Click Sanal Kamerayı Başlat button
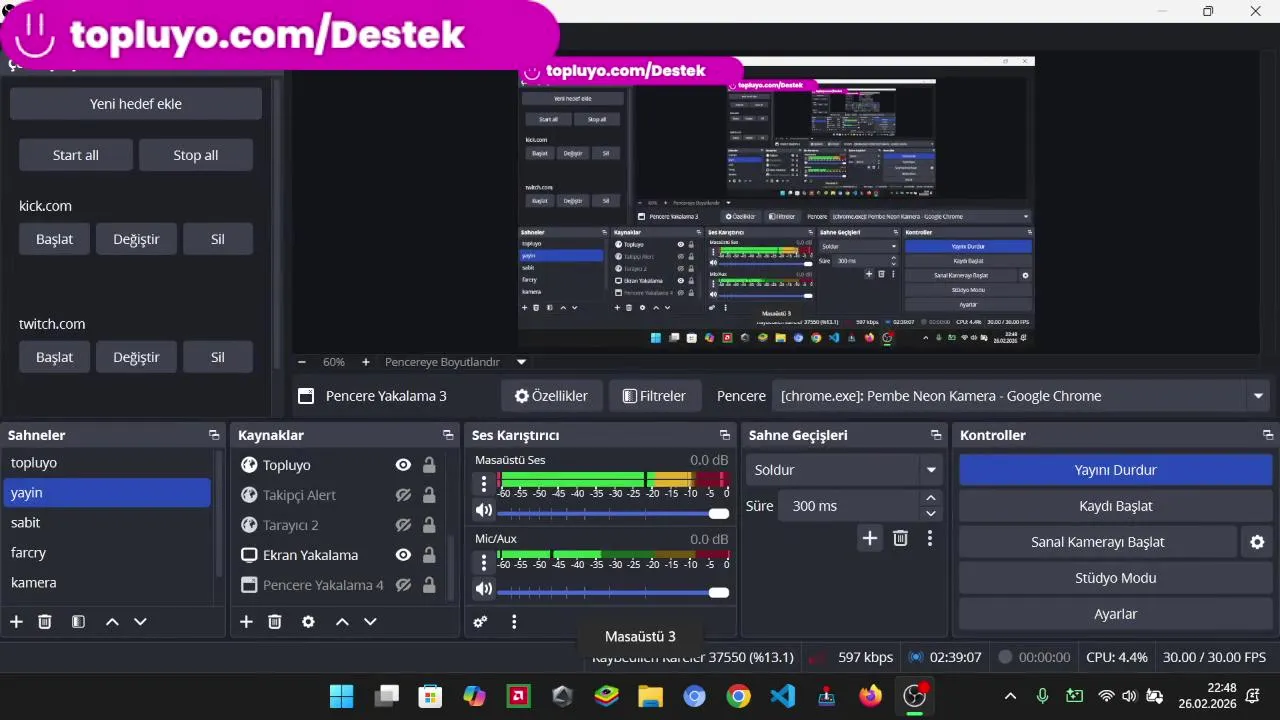1280x720 pixels. pos(1097,542)
